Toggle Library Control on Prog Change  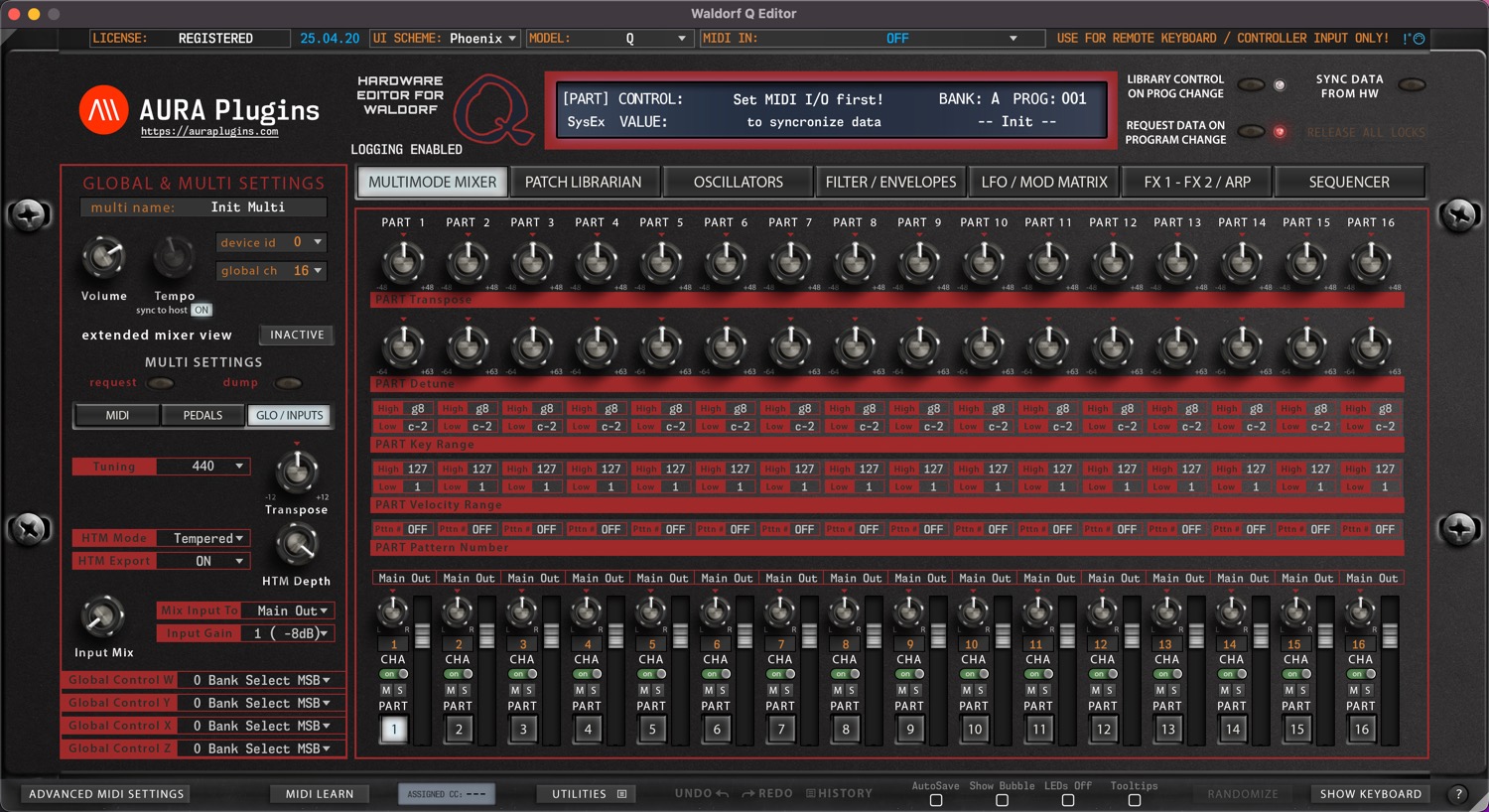pyautogui.click(x=1251, y=85)
